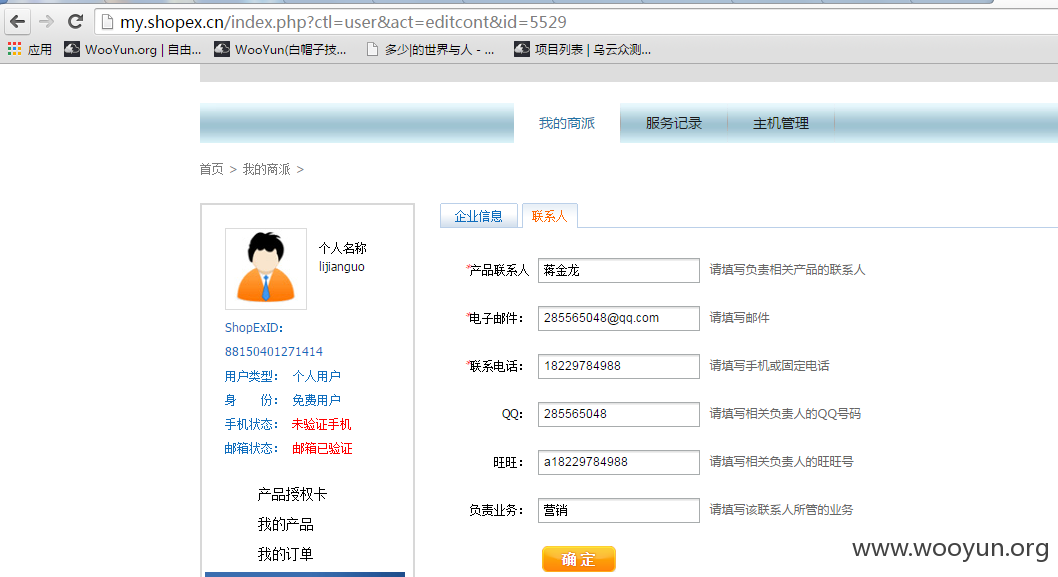Viewport: 1058px width, 577px height.
Task: Click the orange 确定 button
Action: click(x=579, y=559)
